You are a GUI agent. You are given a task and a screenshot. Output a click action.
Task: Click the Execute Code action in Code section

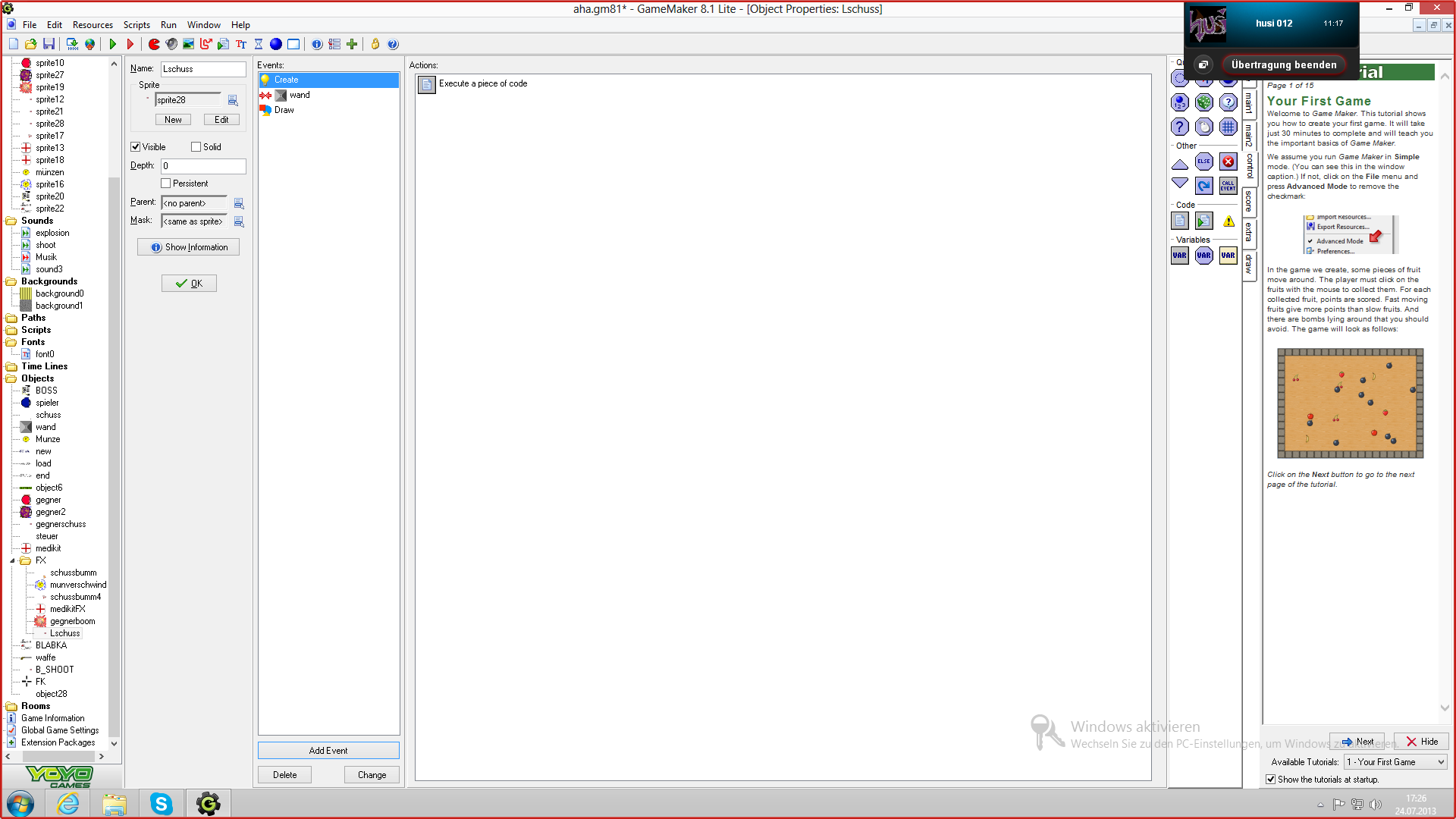click(1180, 221)
